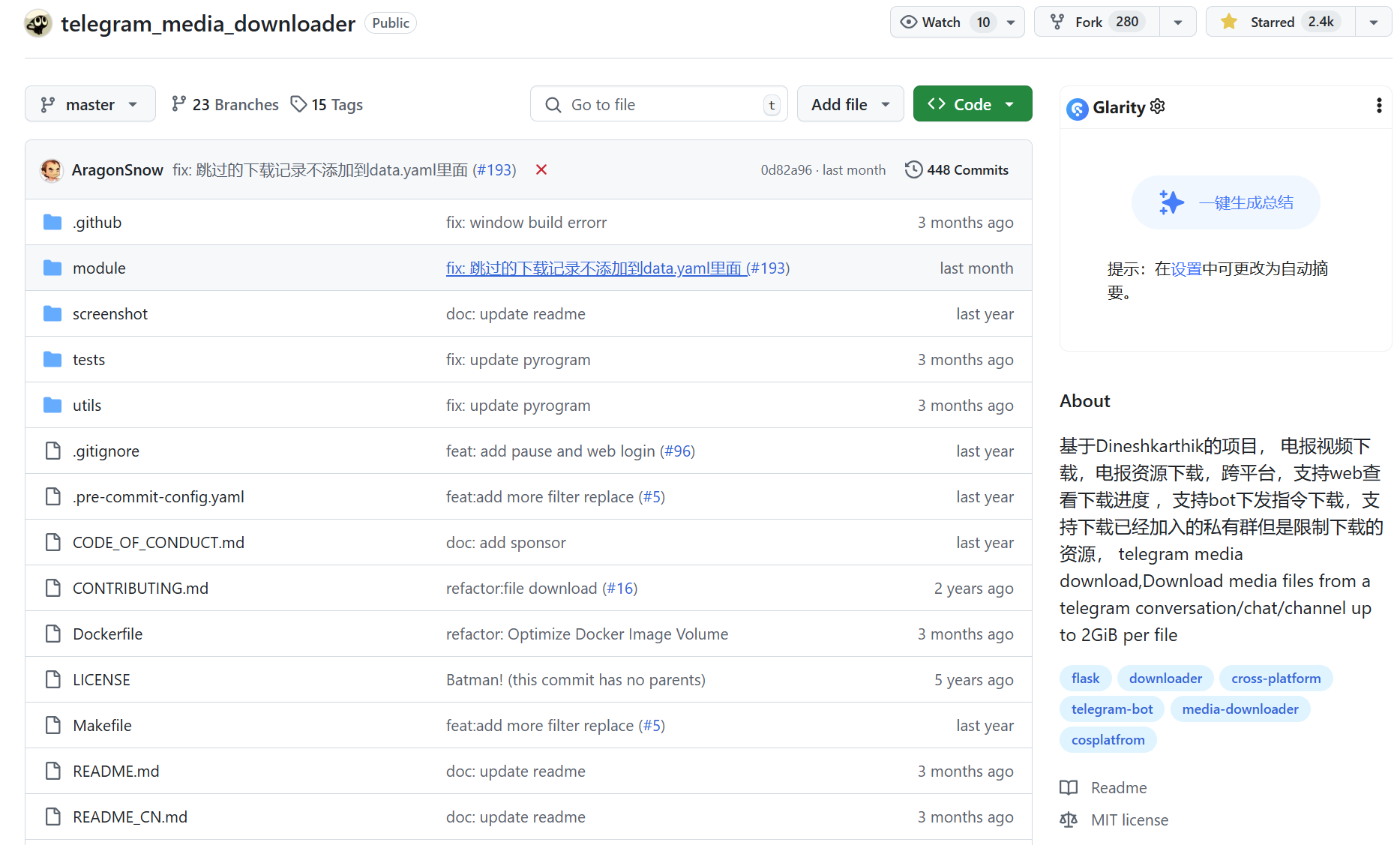Open #193 link in the module commit message
Image resolution: width=1400 pixels, height=845 pixels.
point(768,268)
